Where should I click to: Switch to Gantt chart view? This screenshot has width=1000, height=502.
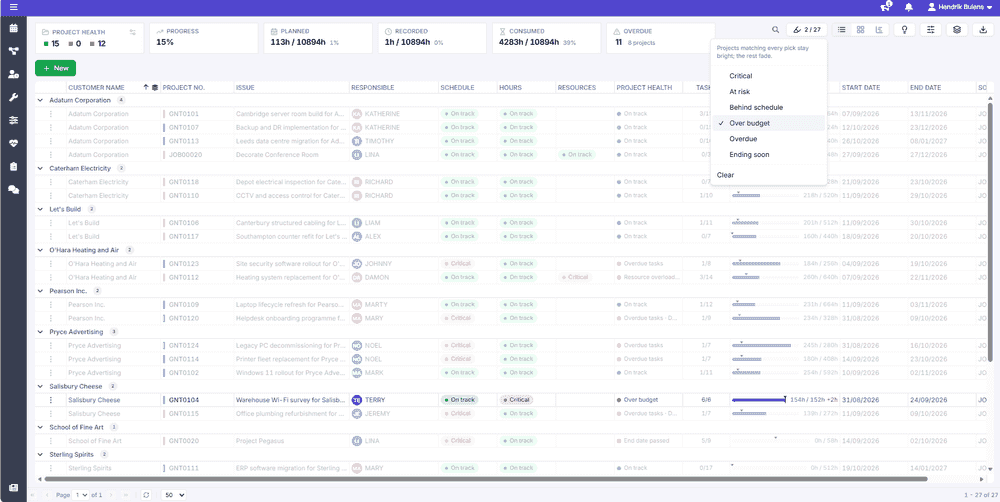[x=879, y=29]
